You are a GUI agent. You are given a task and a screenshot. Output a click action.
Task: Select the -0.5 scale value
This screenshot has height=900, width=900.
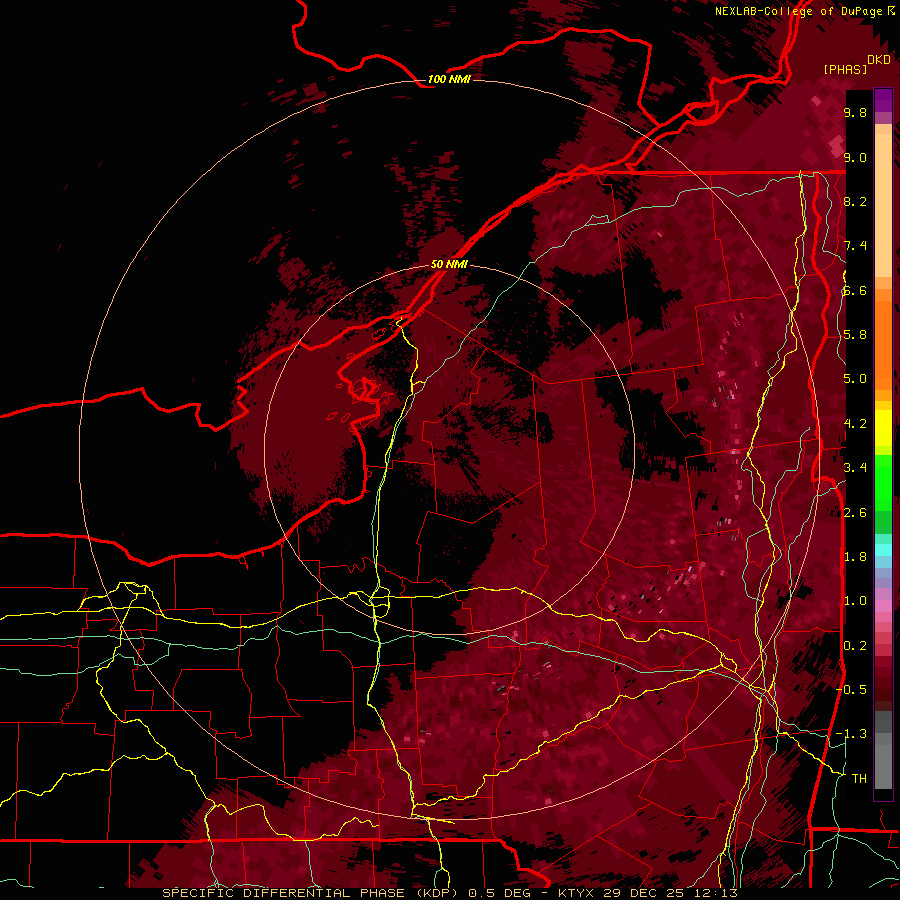(852, 689)
